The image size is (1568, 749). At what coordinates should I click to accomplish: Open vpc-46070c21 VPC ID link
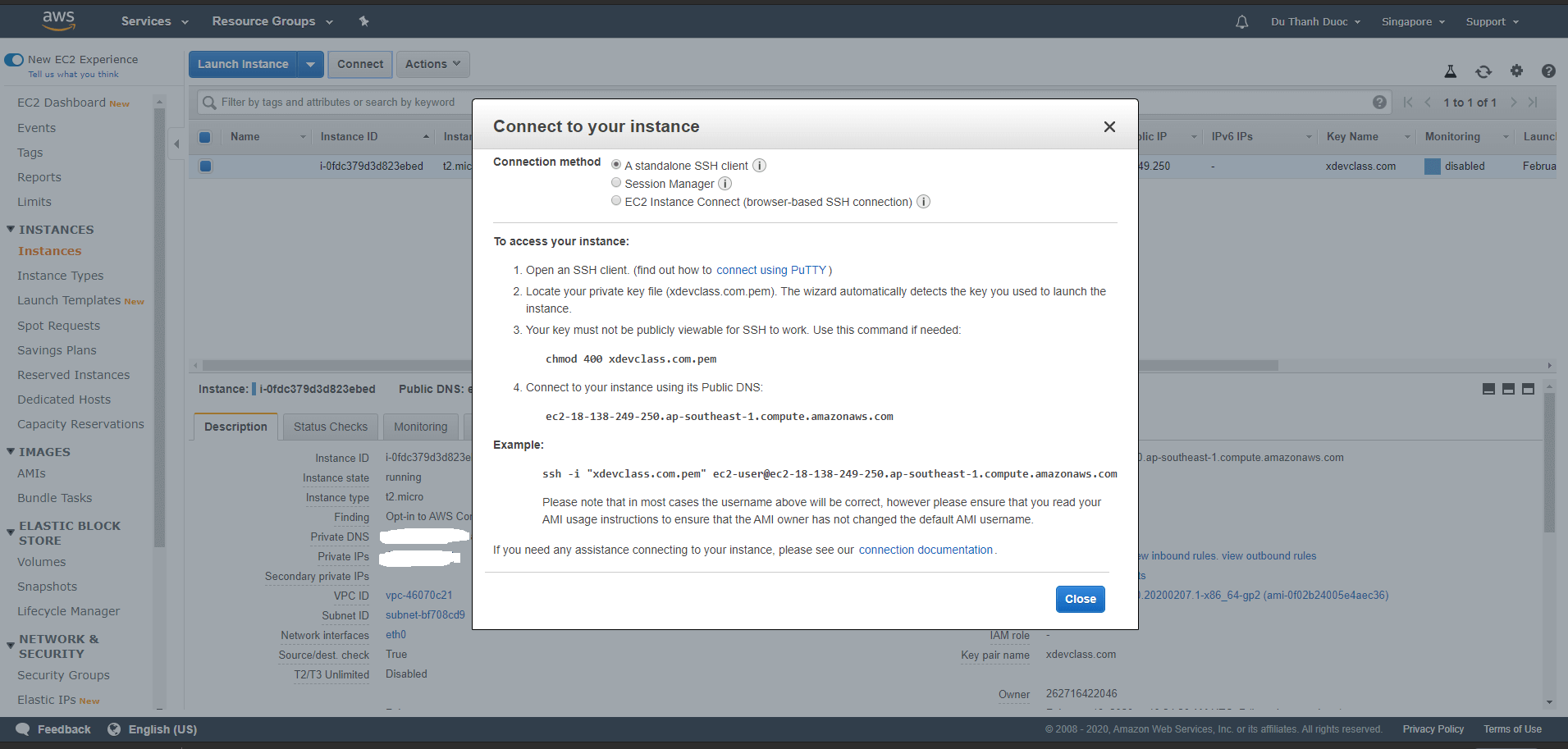tap(418, 596)
